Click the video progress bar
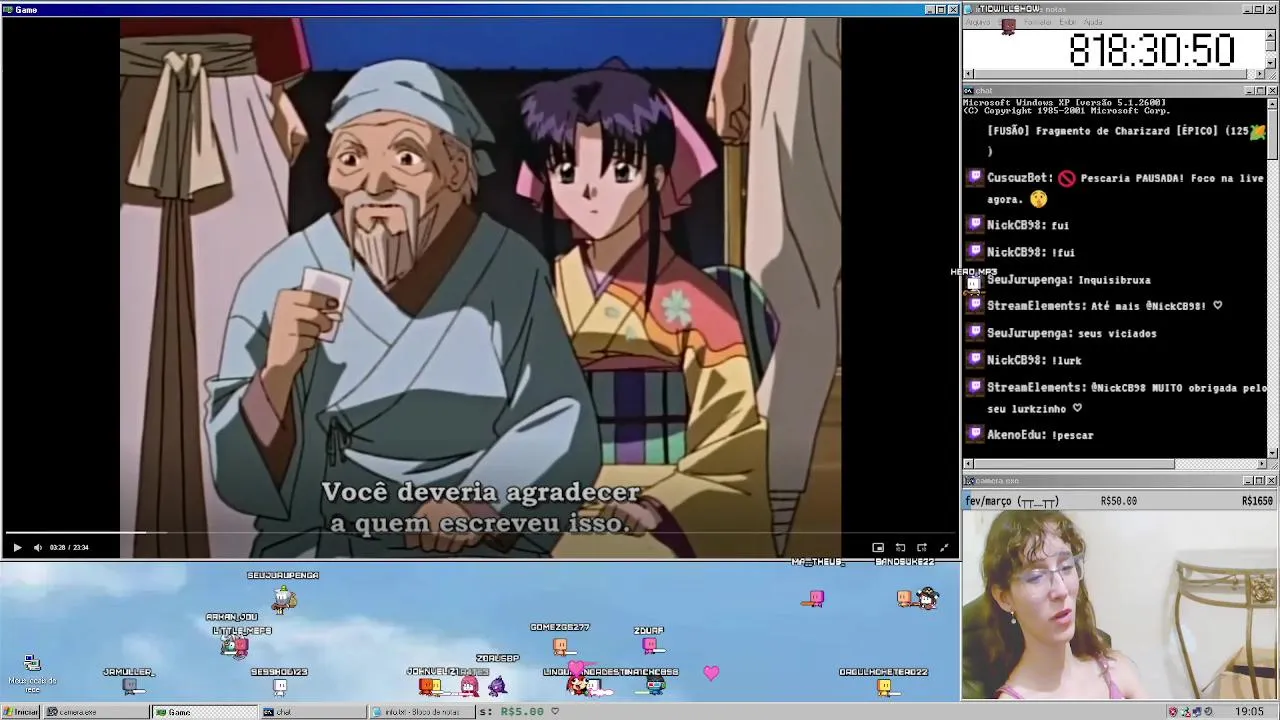 (480, 533)
